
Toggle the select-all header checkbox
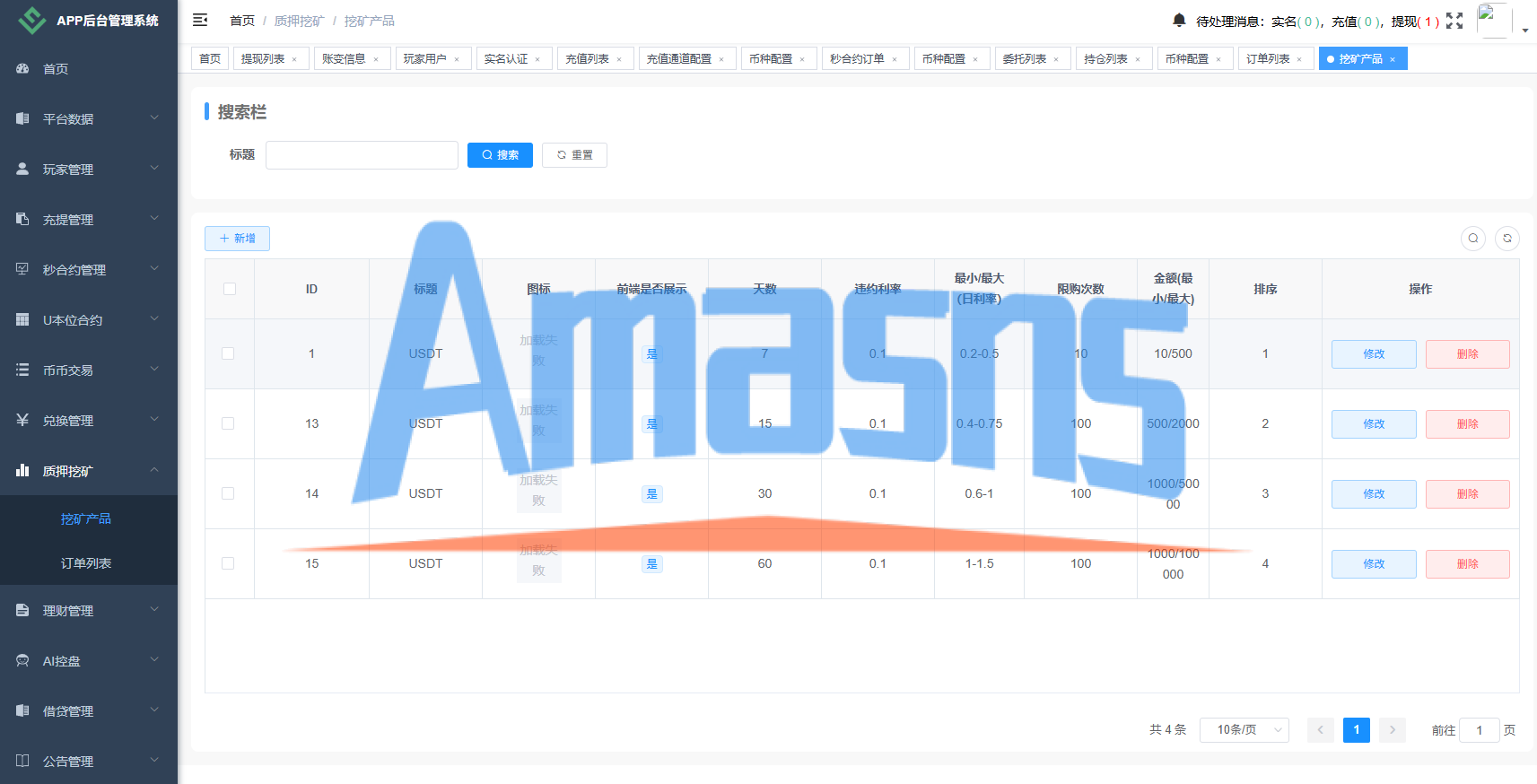point(230,289)
